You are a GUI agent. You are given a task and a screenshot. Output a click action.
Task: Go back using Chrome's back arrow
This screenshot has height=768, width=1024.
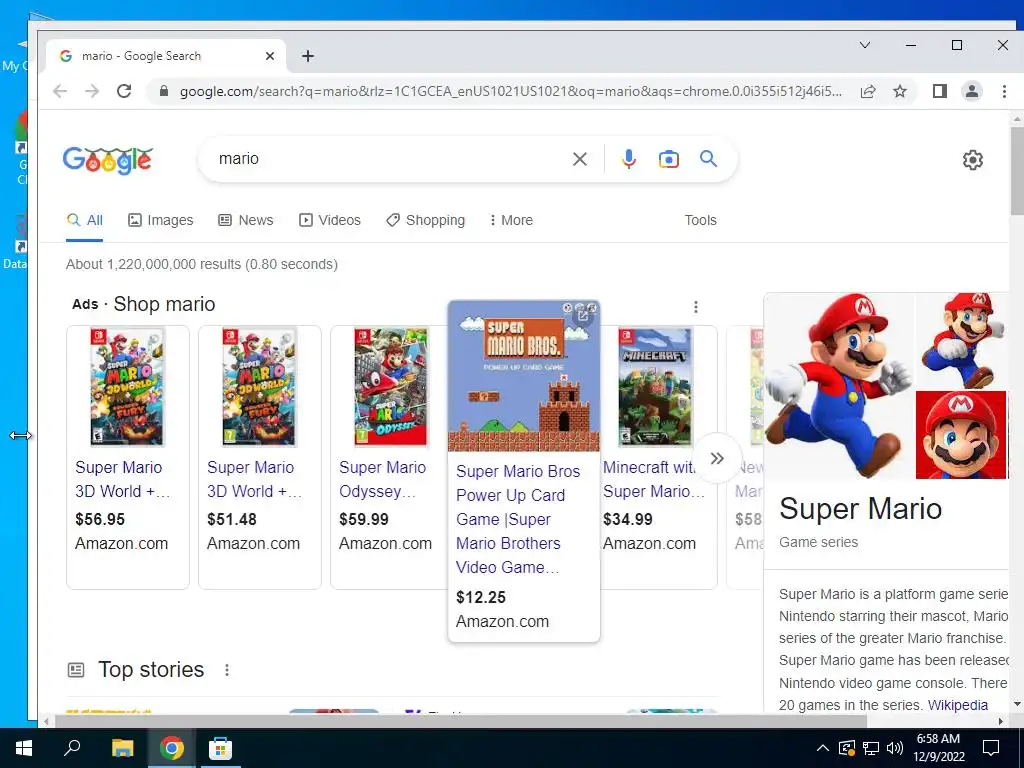pyautogui.click(x=60, y=91)
